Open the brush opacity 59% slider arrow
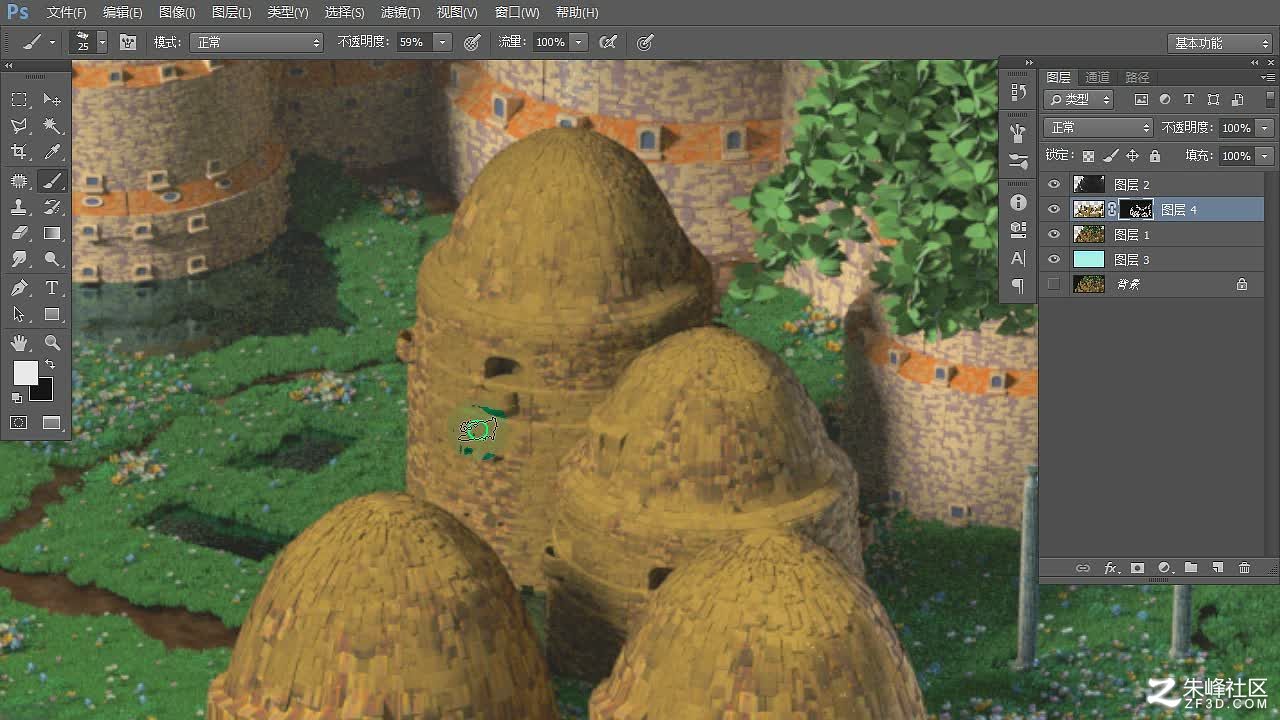The height and width of the screenshot is (720, 1280). (442, 42)
